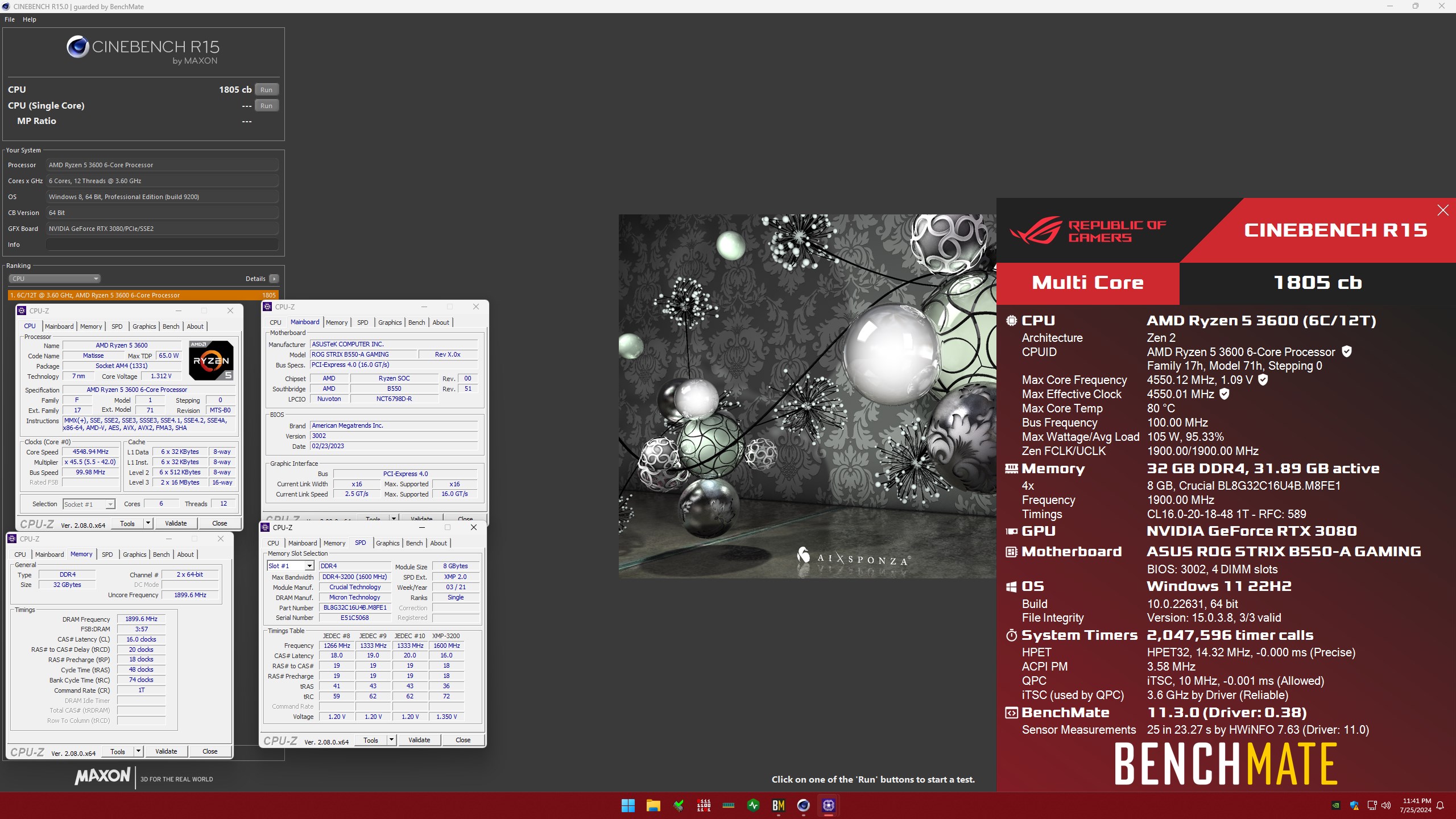The image size is (1456, 819).
Task: Click BIOS Version value 3002
Action: (394, 436)
